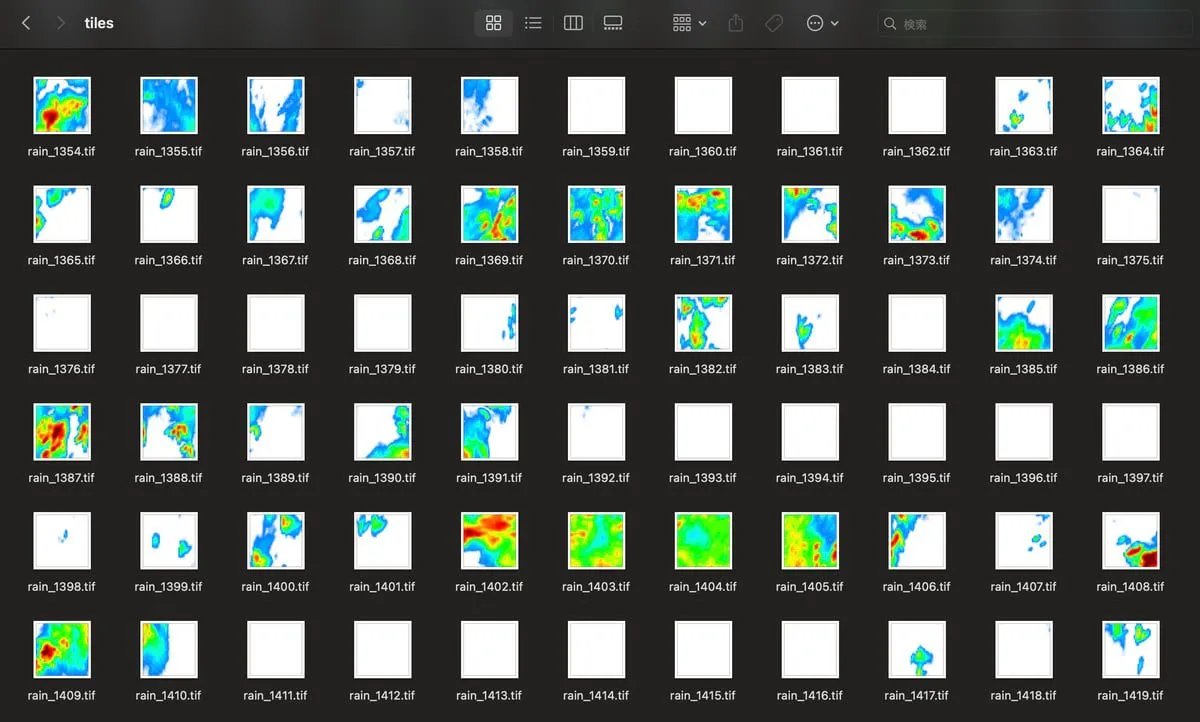Viewport: 1200px width, 722px height.
Task: Go back to the previous folder
Action: point(26,23)
